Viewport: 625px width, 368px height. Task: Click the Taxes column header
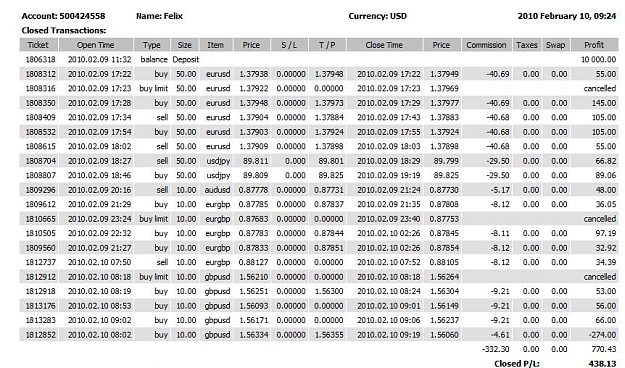527,45
